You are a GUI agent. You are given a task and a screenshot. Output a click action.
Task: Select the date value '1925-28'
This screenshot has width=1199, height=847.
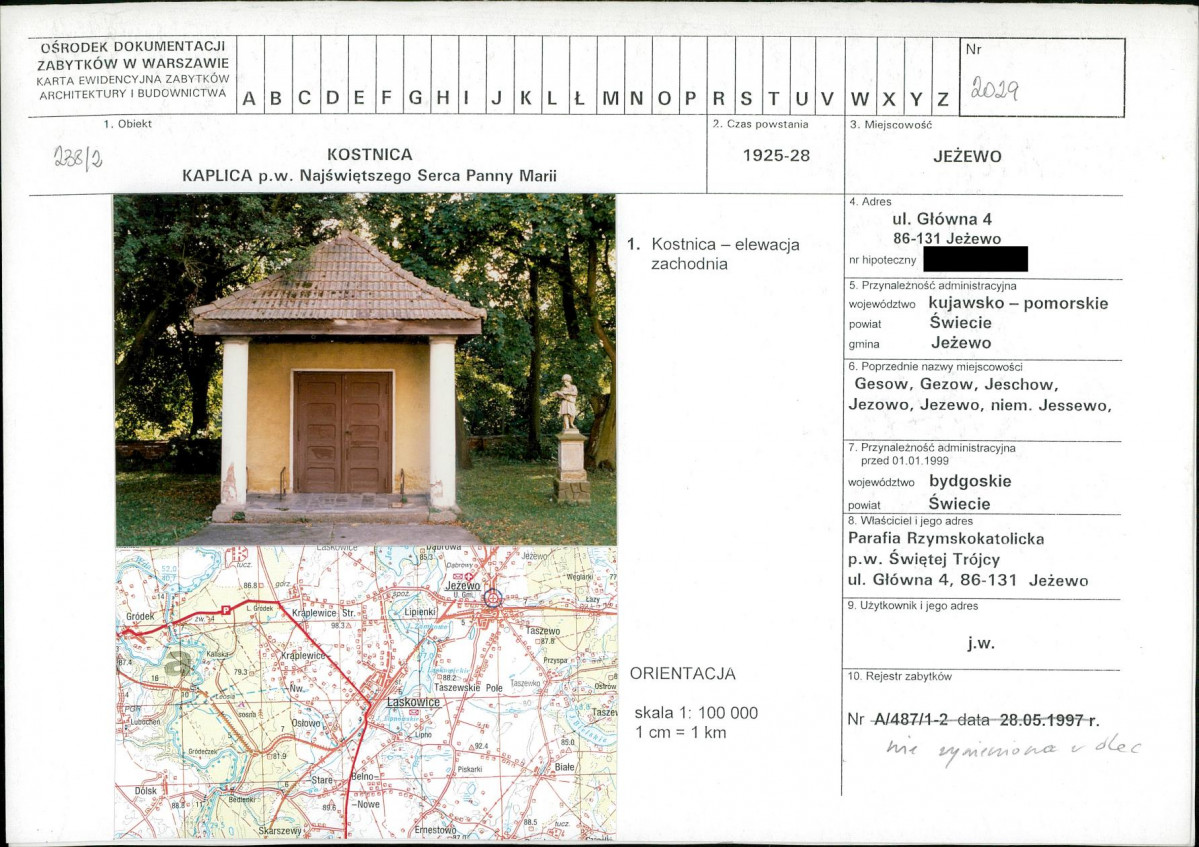click(776, 155)
